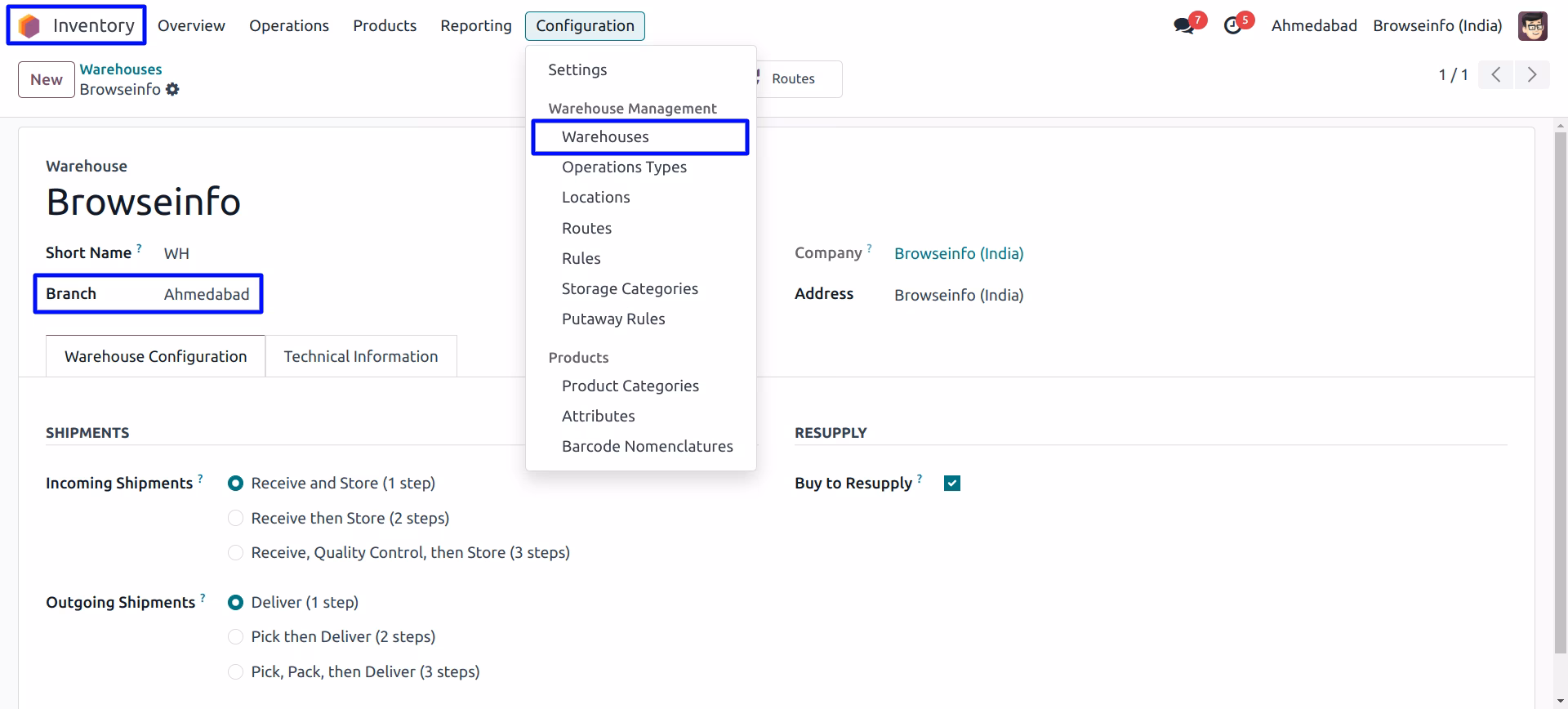Click the 1 / 1 record pager
This screenshot has height=709, width=1568.
click(1453, 75)
